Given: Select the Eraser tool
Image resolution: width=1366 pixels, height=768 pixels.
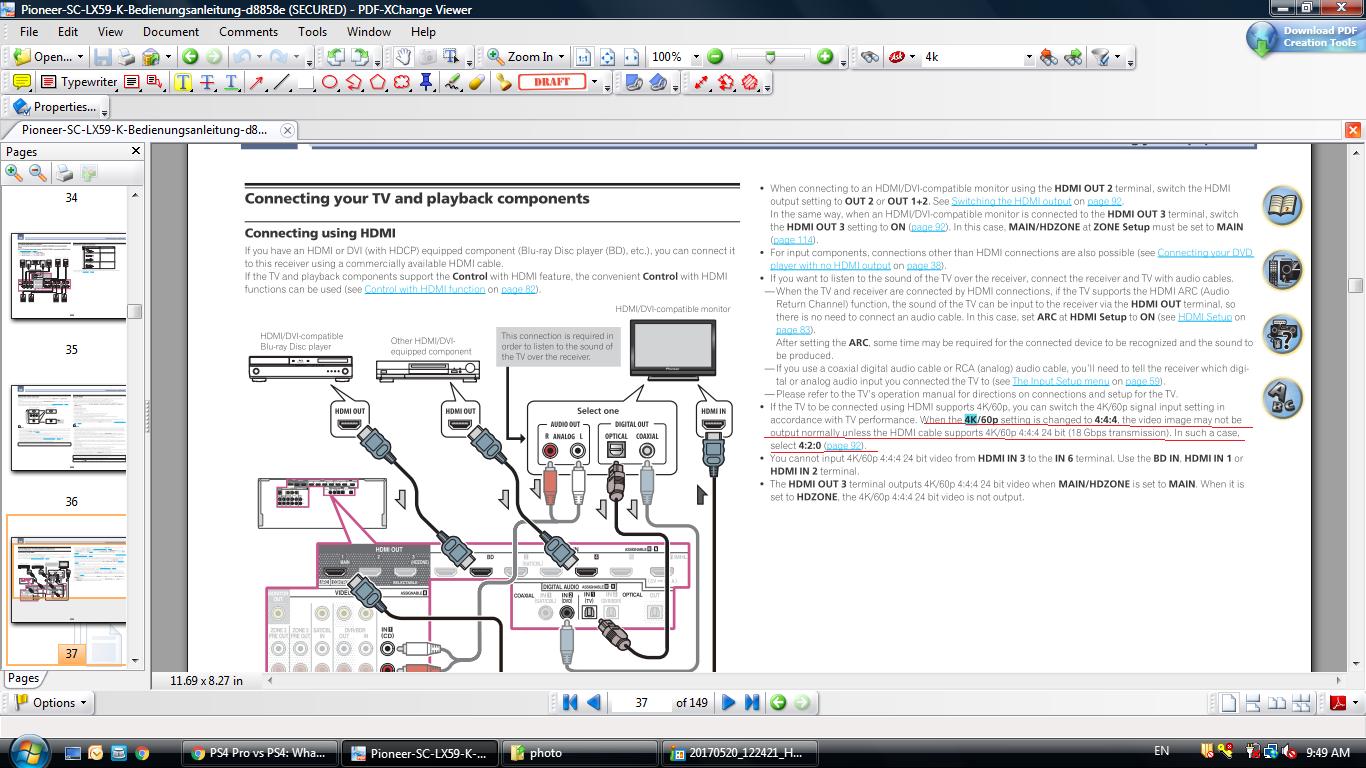Looking at the screenshot, I should pos(476,82).
